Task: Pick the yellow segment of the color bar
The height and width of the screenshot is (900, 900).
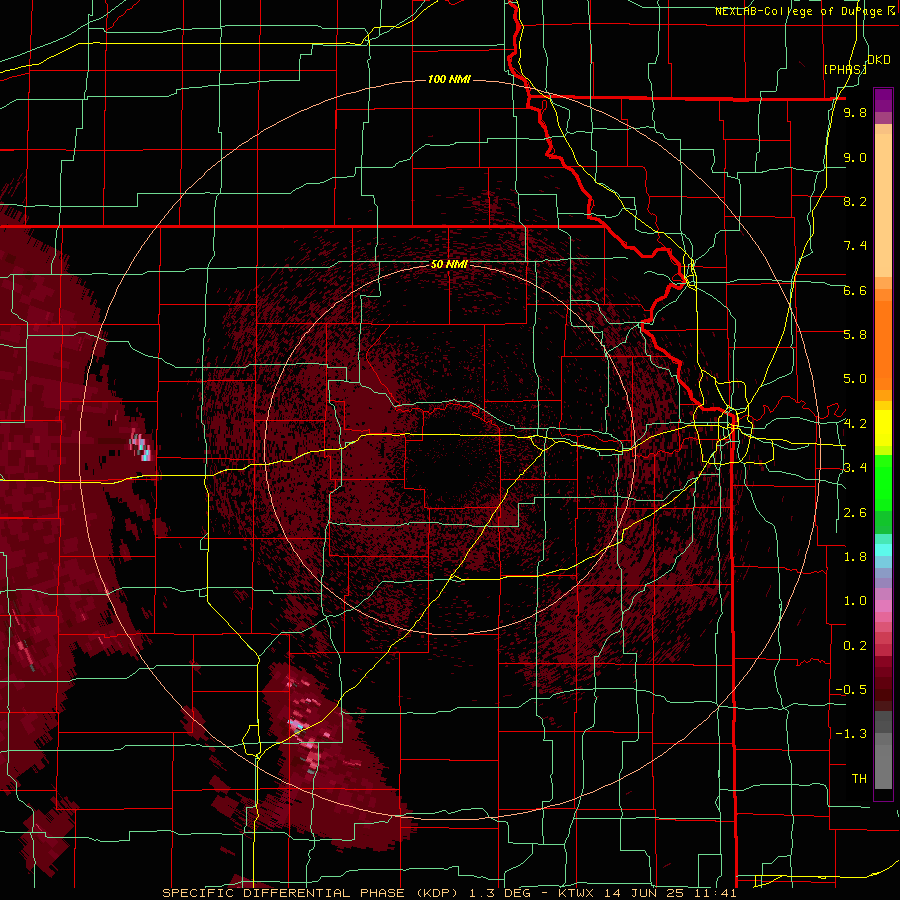Action: click(883, 428)
